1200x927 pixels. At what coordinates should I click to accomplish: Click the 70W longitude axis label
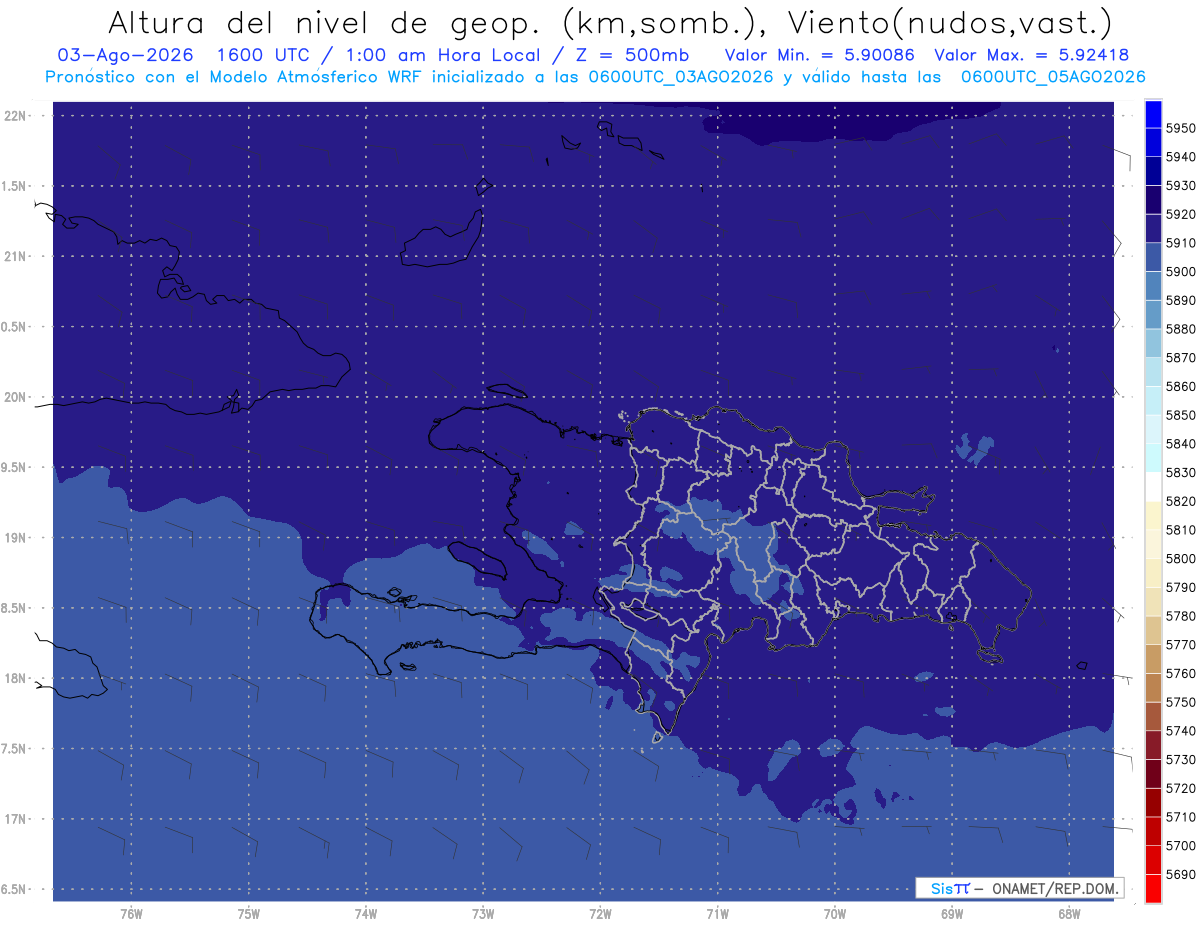point(835,914)
